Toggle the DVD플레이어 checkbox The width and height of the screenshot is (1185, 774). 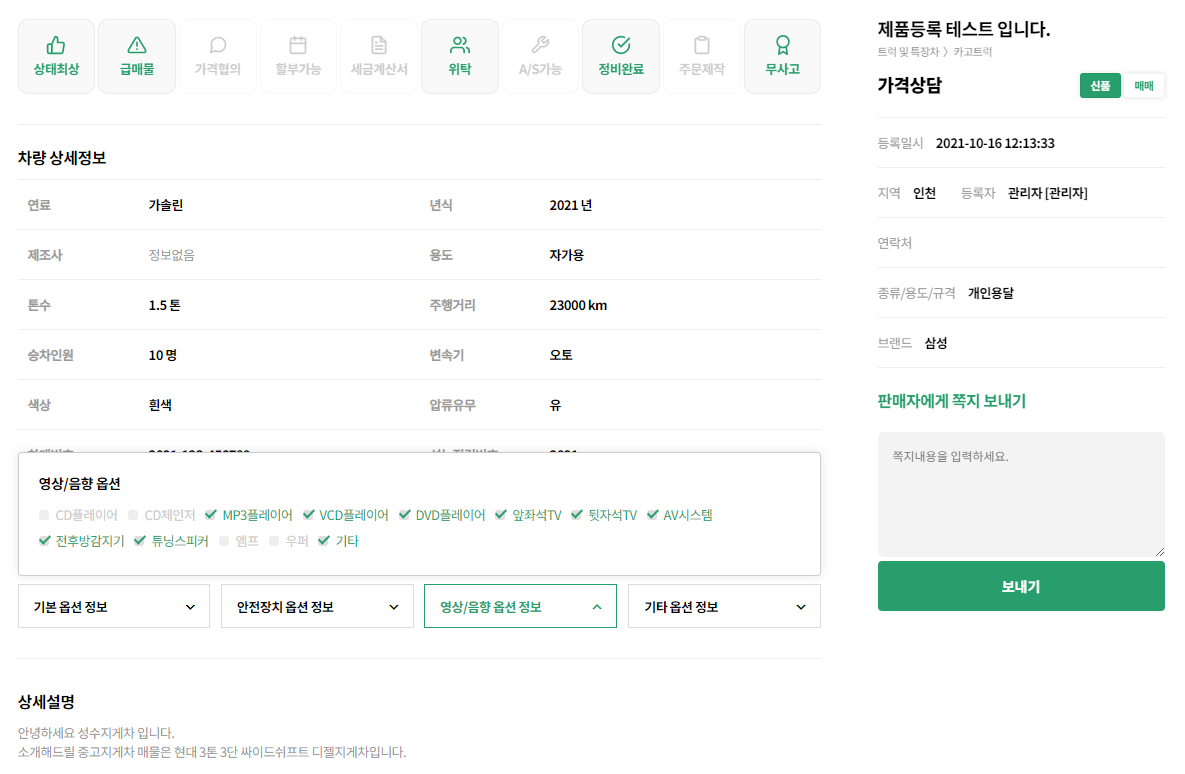pos(405,515)
